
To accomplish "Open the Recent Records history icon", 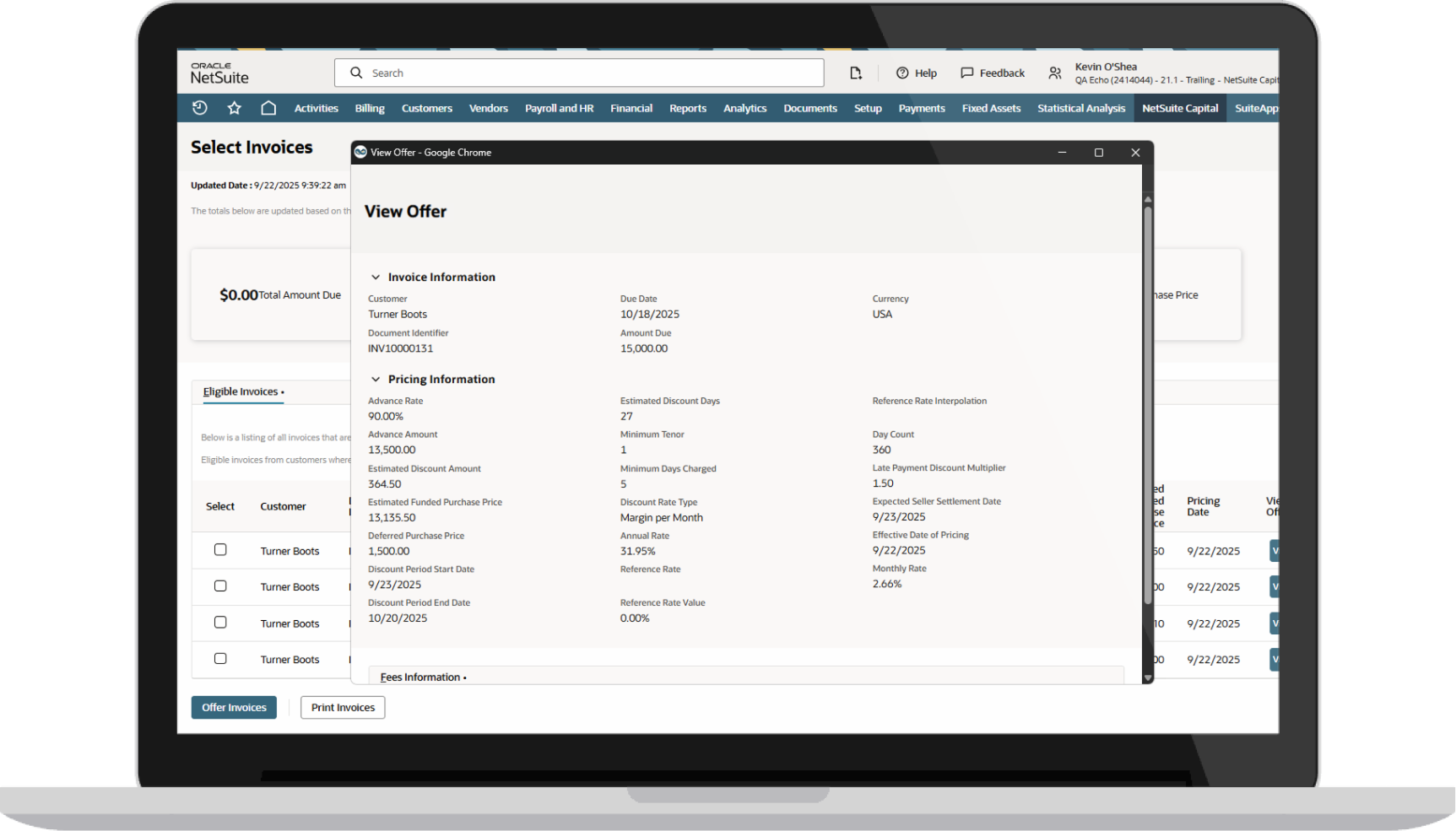I will point(199,108).
